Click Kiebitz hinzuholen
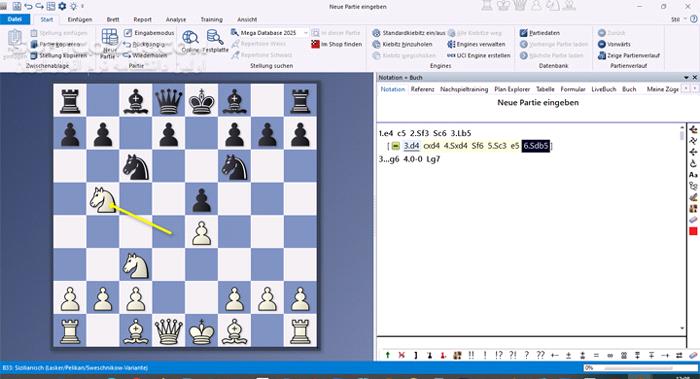The width and height of the screenshot is (700, 379). click(402, 44)
